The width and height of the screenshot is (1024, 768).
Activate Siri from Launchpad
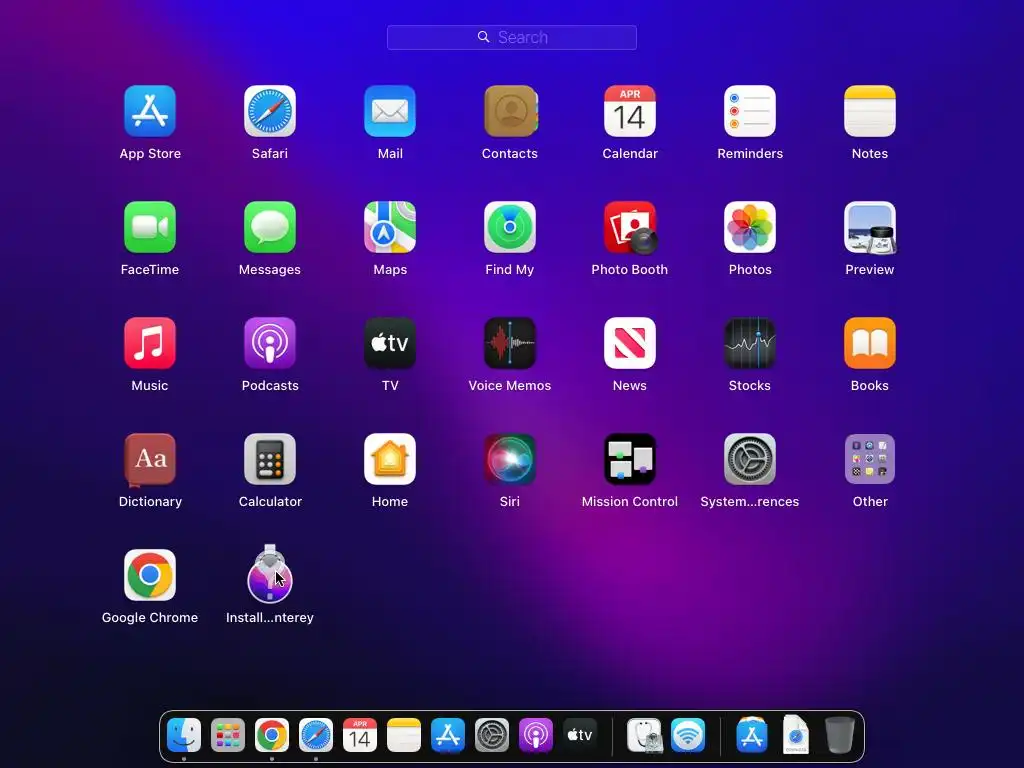point(510,459)
